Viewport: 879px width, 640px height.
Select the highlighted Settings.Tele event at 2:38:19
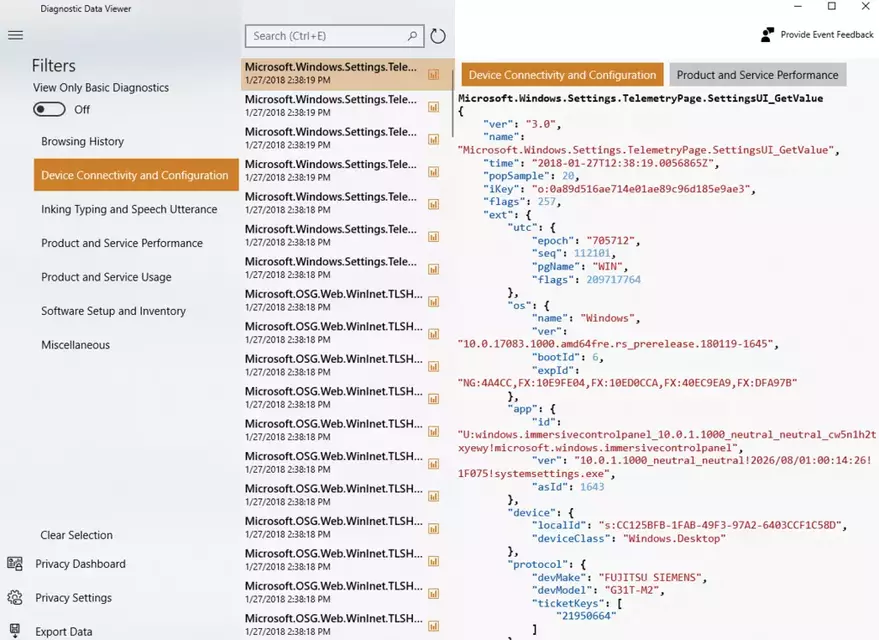point(348,74)
